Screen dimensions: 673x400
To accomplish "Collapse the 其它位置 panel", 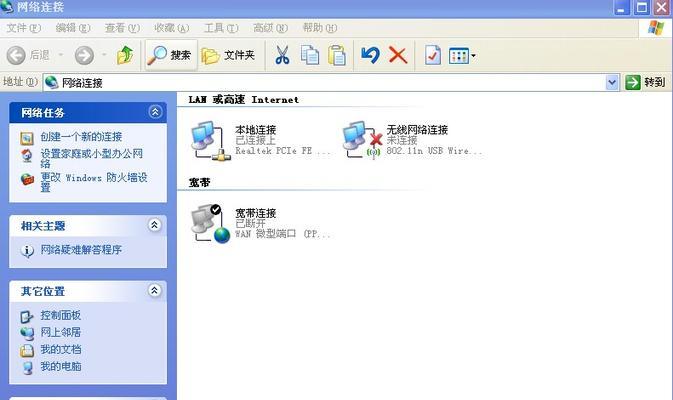I will pyautogui.click(x=155, y=291).
